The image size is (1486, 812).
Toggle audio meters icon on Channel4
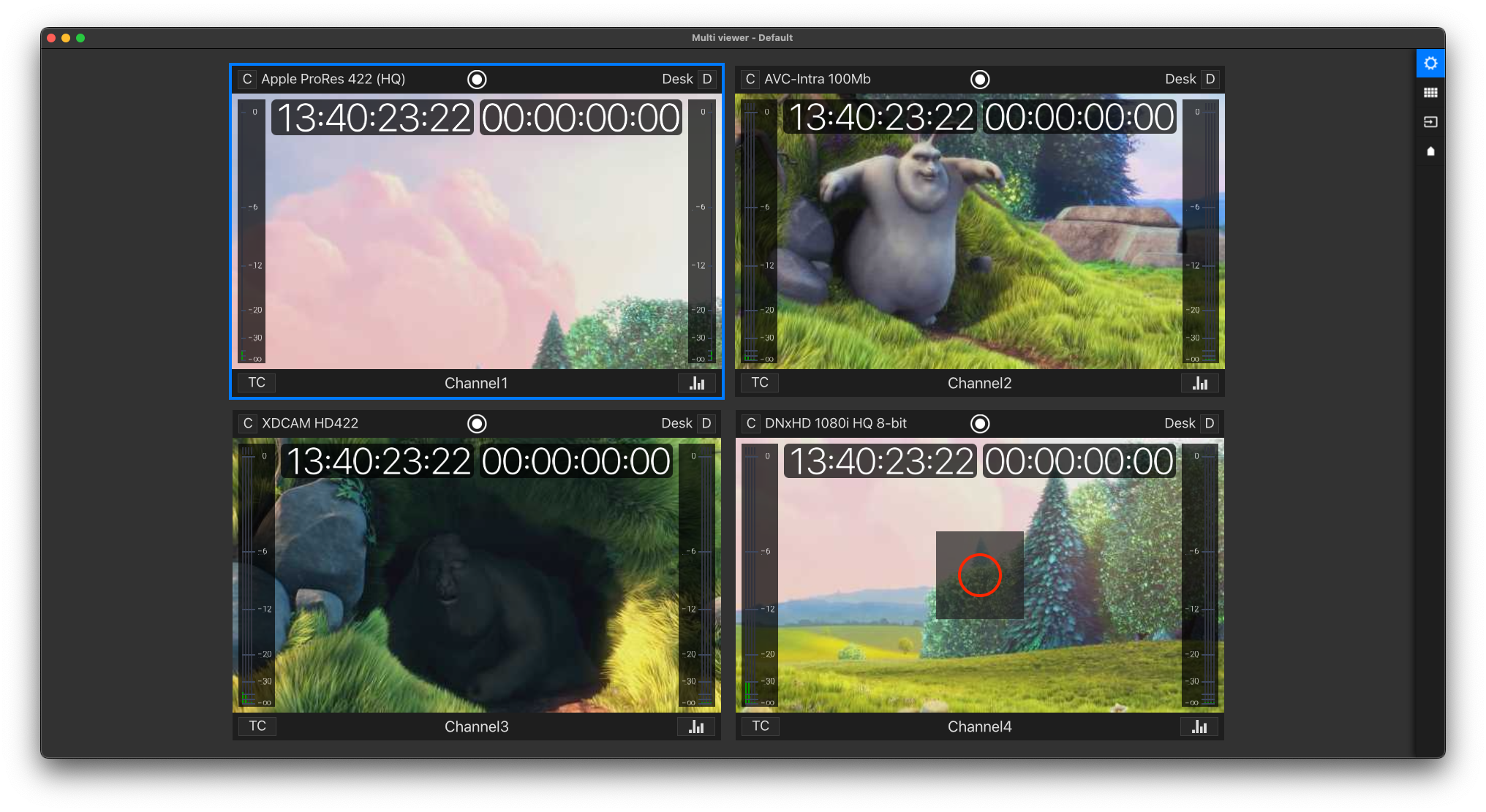[1199, 726]
